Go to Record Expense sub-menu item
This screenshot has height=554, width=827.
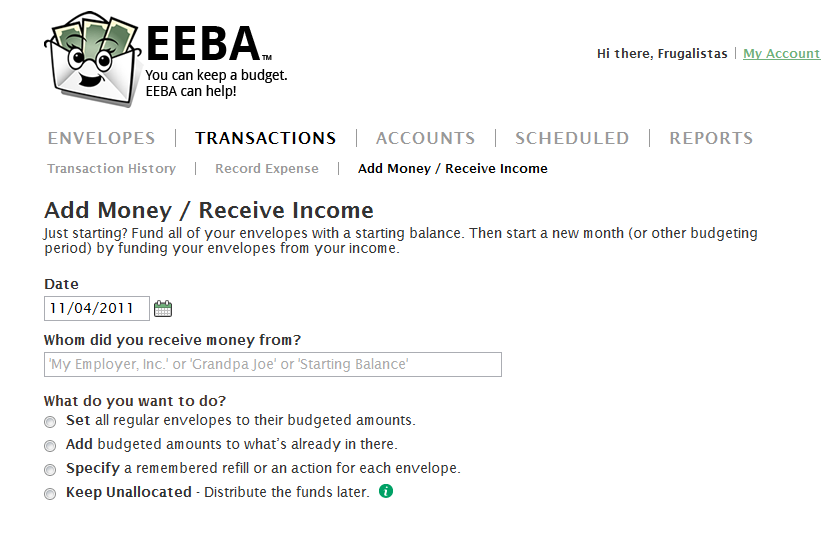(x=267, y=169)
